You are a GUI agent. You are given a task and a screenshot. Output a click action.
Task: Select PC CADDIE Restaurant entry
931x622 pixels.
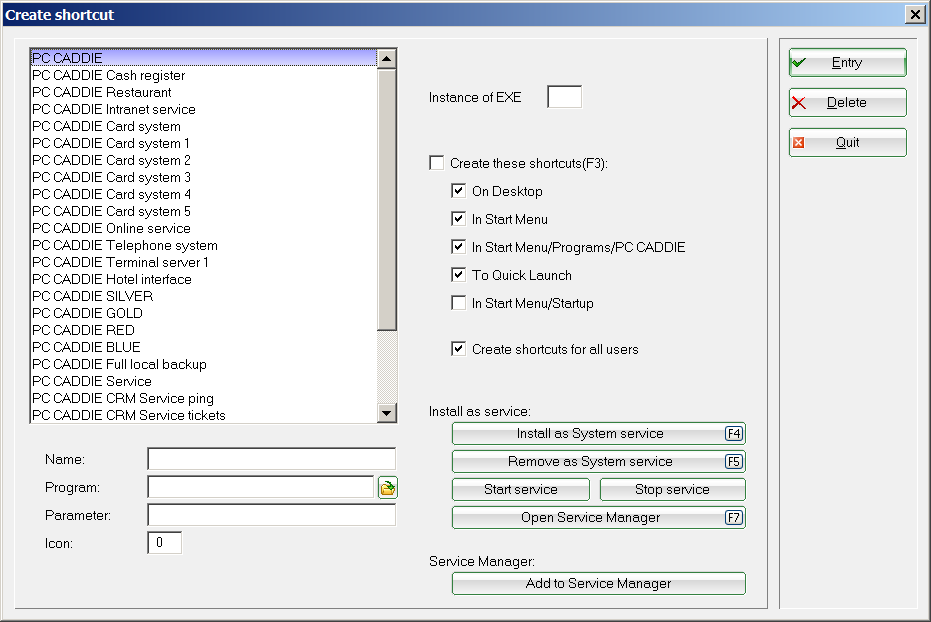[x=204, y=93]
